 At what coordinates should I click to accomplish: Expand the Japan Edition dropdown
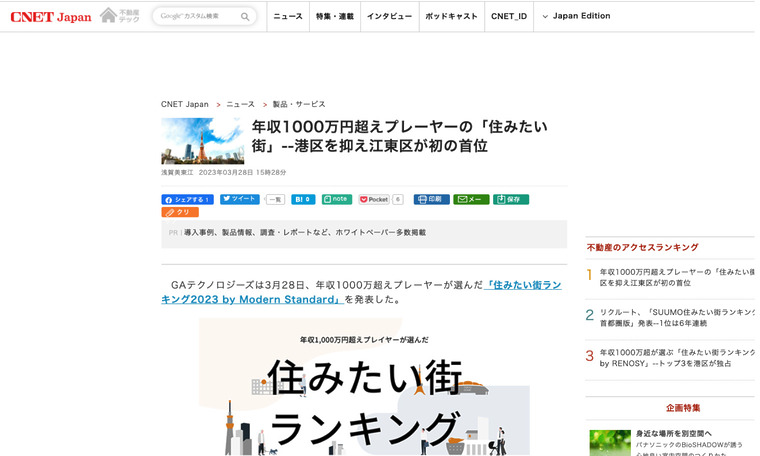point(576,17)
